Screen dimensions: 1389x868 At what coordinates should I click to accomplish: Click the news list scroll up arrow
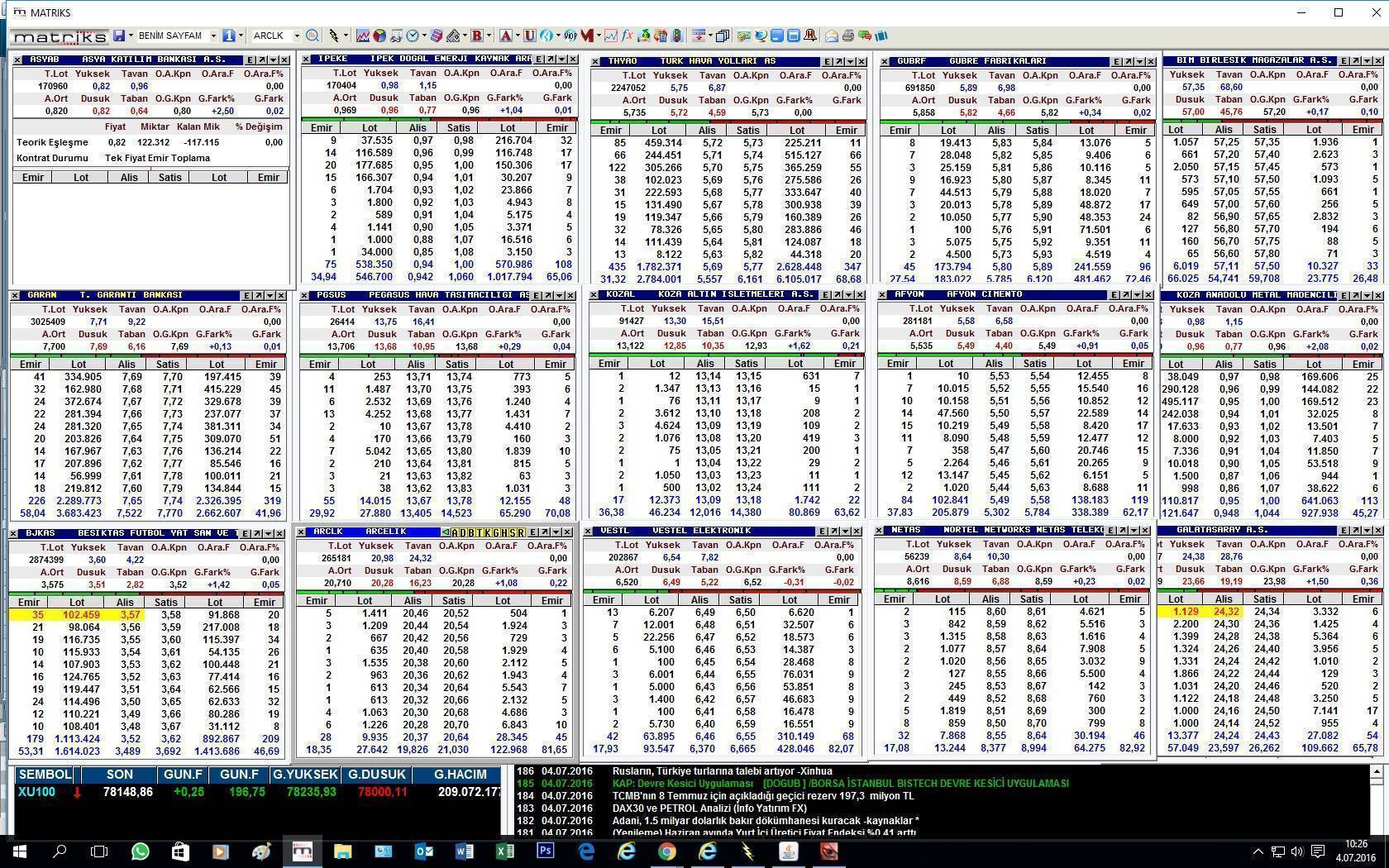[1377, 771]
